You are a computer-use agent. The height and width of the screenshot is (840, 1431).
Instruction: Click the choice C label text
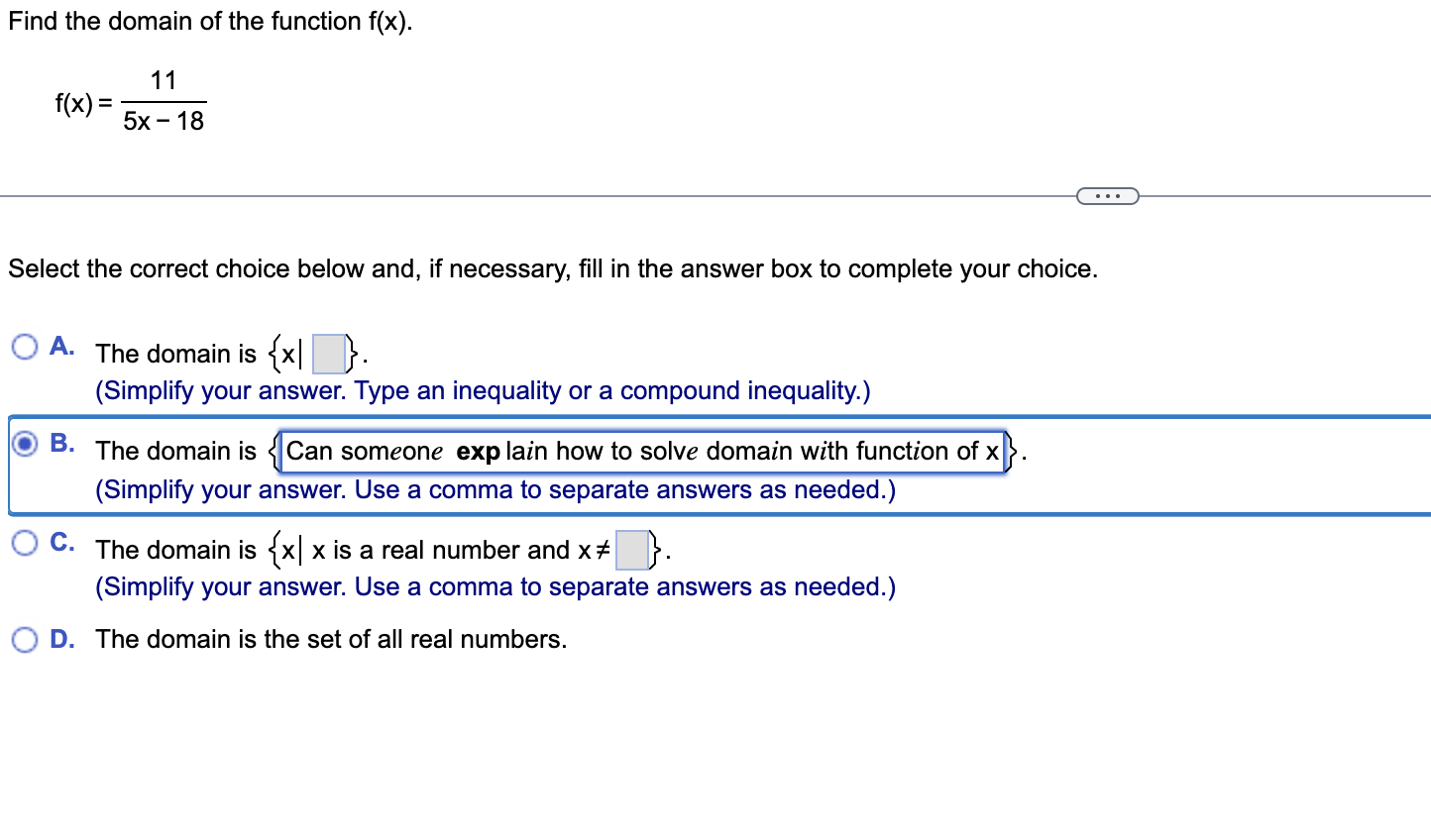point(60,542)
